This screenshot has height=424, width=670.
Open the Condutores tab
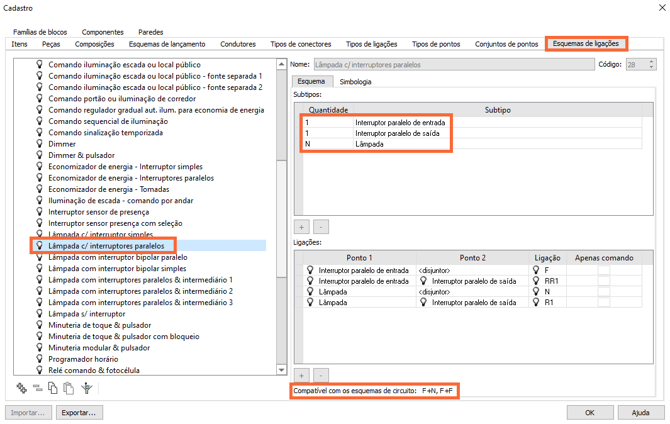(237, 44)
